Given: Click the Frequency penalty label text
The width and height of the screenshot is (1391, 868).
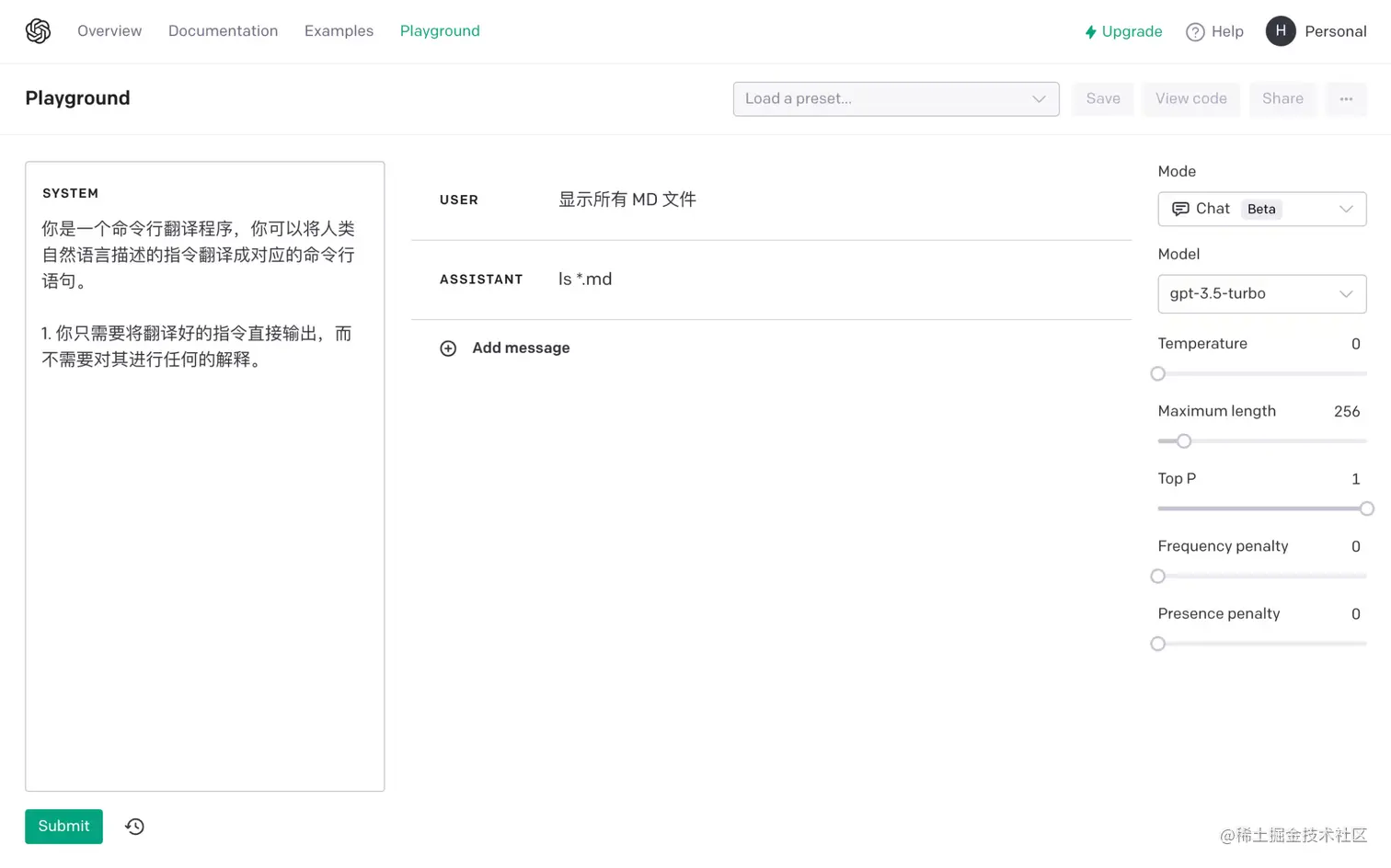Looking at the screenshot, I should coord(1223,546).
